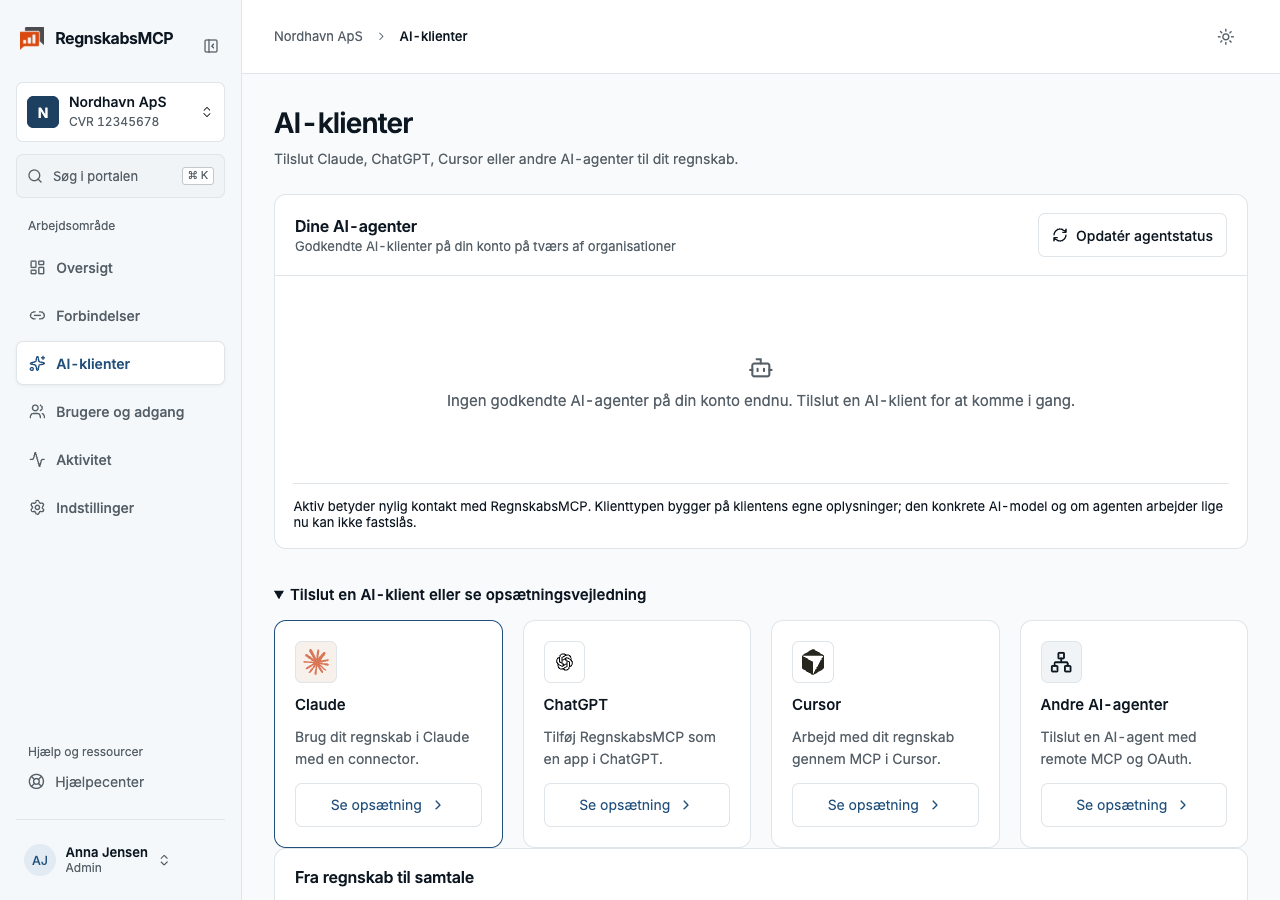
Task: Click Se opsætning for Cursor
Action: click(x=885, y=805)
